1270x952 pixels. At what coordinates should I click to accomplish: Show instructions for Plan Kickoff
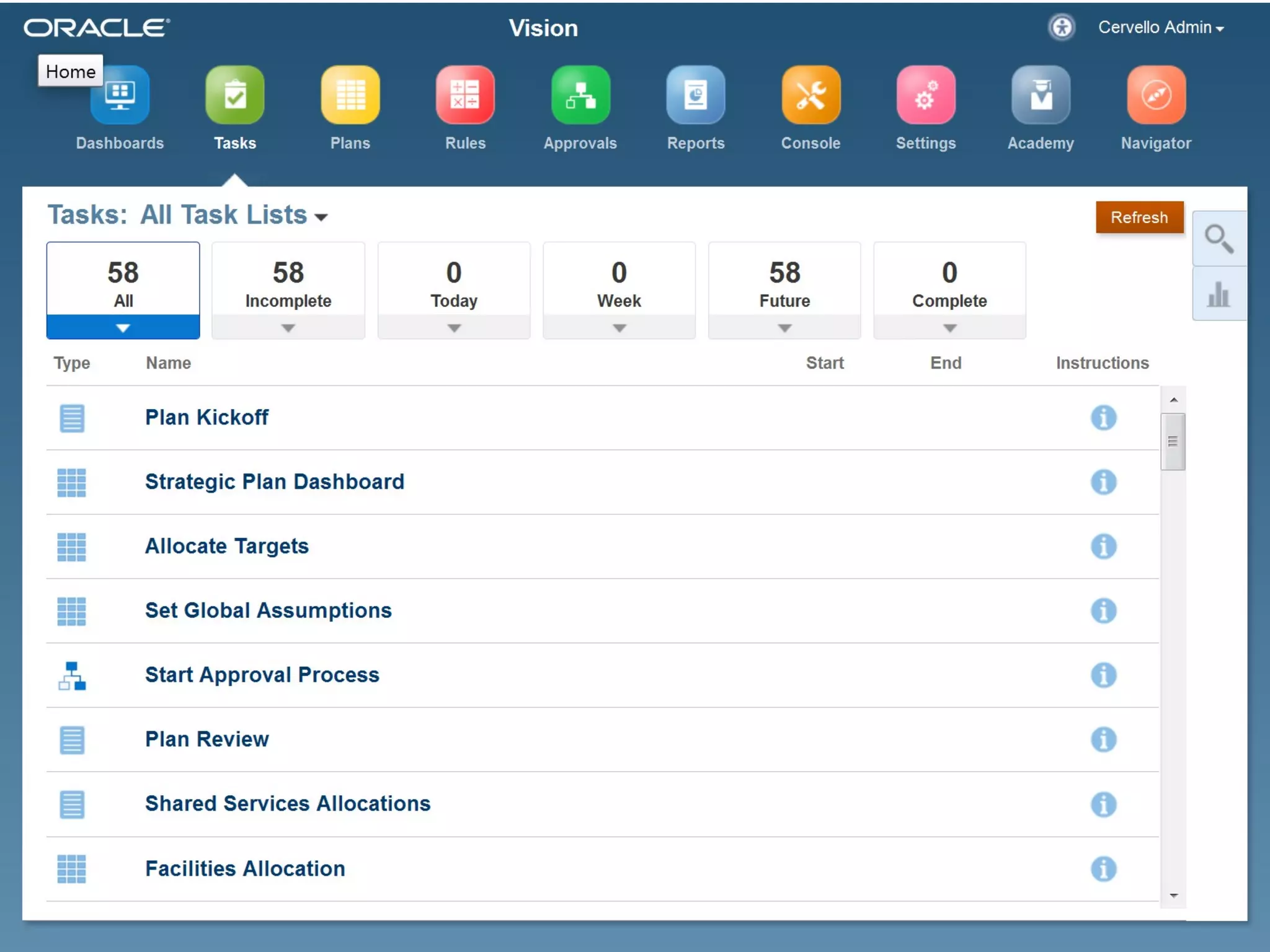click(1103, 418)
